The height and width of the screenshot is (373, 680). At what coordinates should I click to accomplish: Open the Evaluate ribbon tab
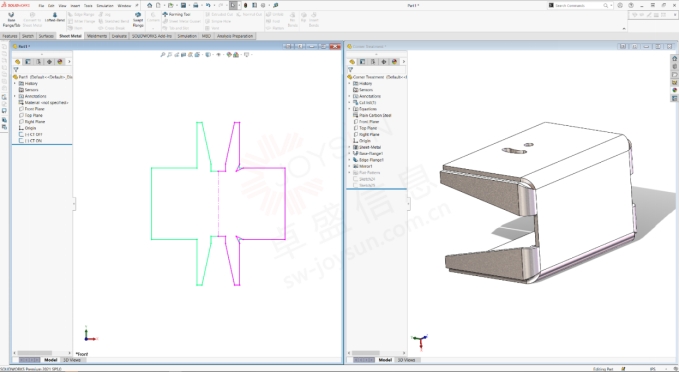pos(119,36)
